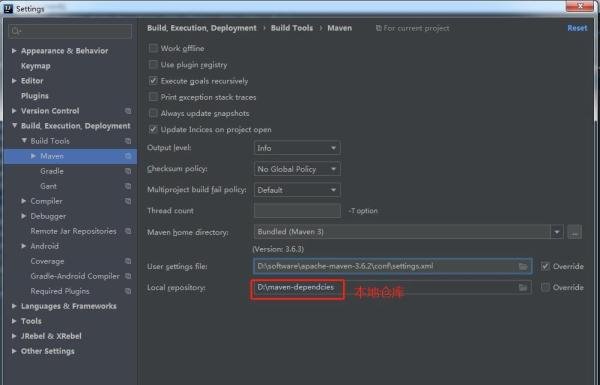The width and height of the screenshot is (600, 385).
Task: Open the Output level dropdown
Action: tap(297, 148)
